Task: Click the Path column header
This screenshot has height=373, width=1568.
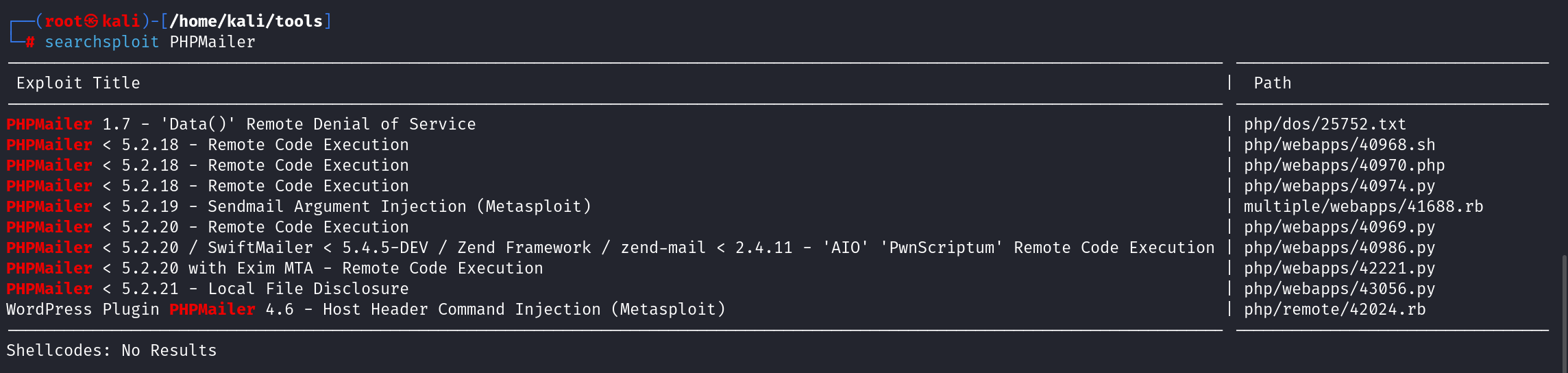Action: click(1272, 83)
